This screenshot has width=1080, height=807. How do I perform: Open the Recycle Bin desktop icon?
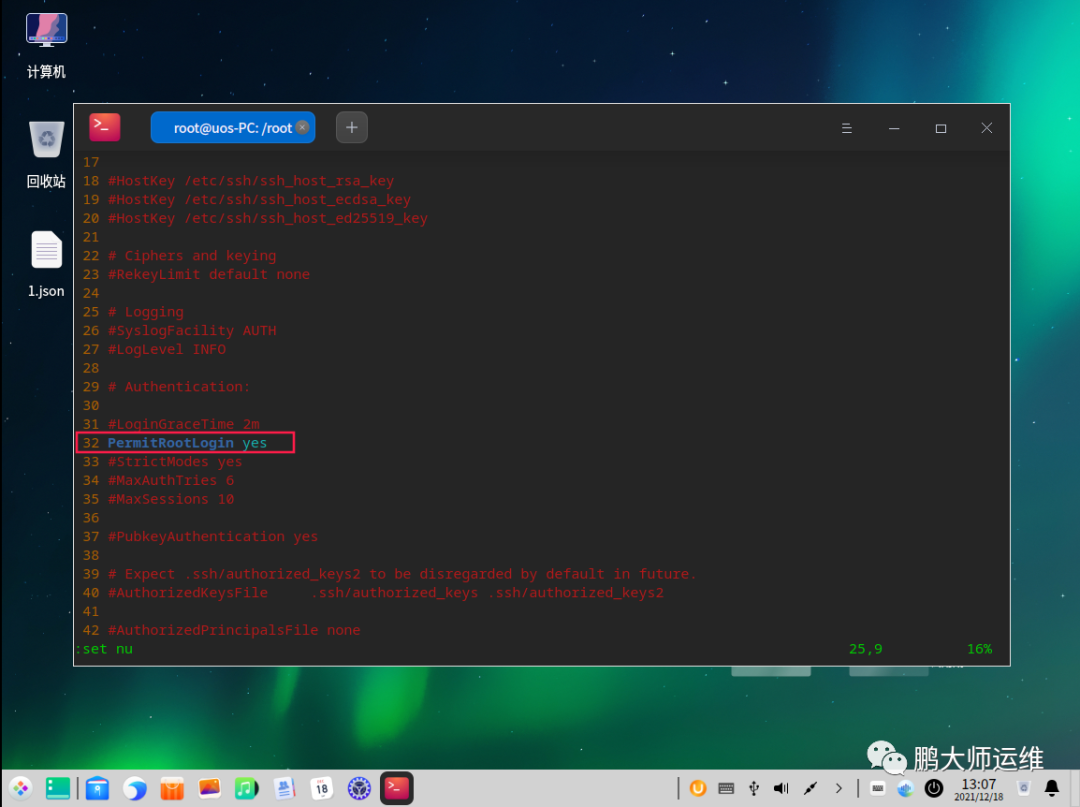46,154
